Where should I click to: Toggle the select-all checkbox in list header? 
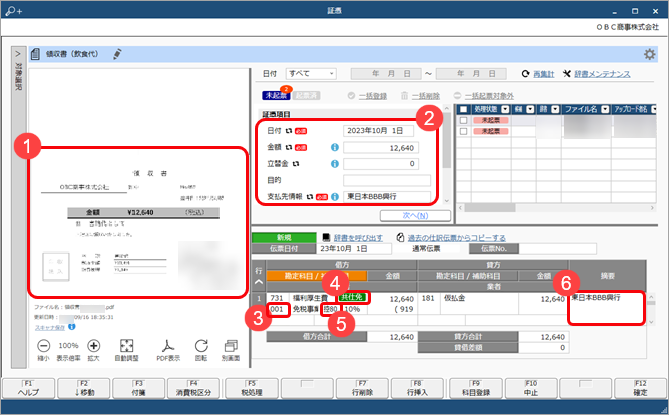(463, 110)
